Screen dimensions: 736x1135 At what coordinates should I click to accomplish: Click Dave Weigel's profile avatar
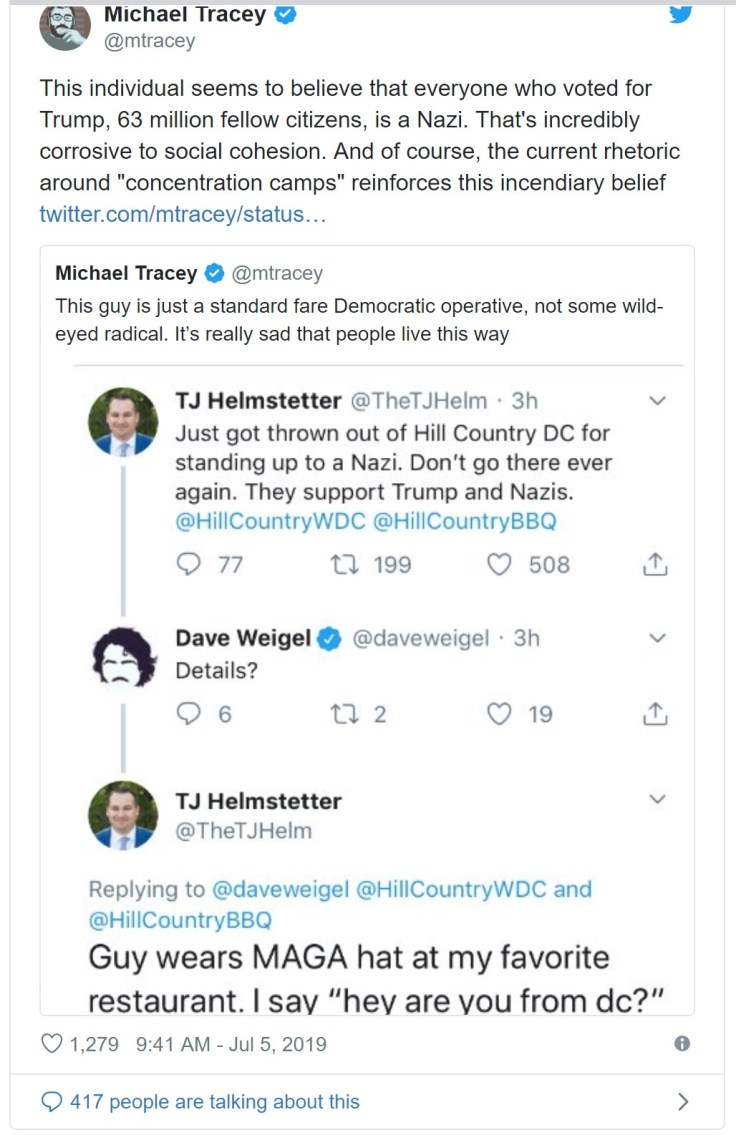tap(123, 660)
